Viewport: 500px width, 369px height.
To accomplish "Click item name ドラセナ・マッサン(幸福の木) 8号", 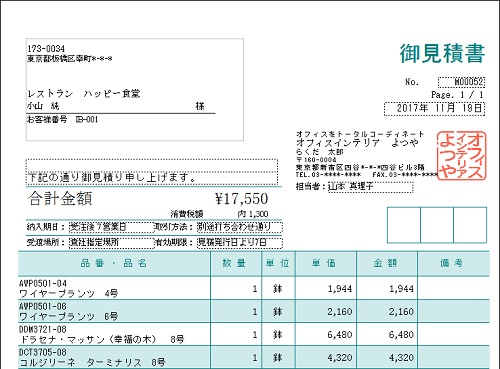I will pyautogui.click(x=102, y=339).
